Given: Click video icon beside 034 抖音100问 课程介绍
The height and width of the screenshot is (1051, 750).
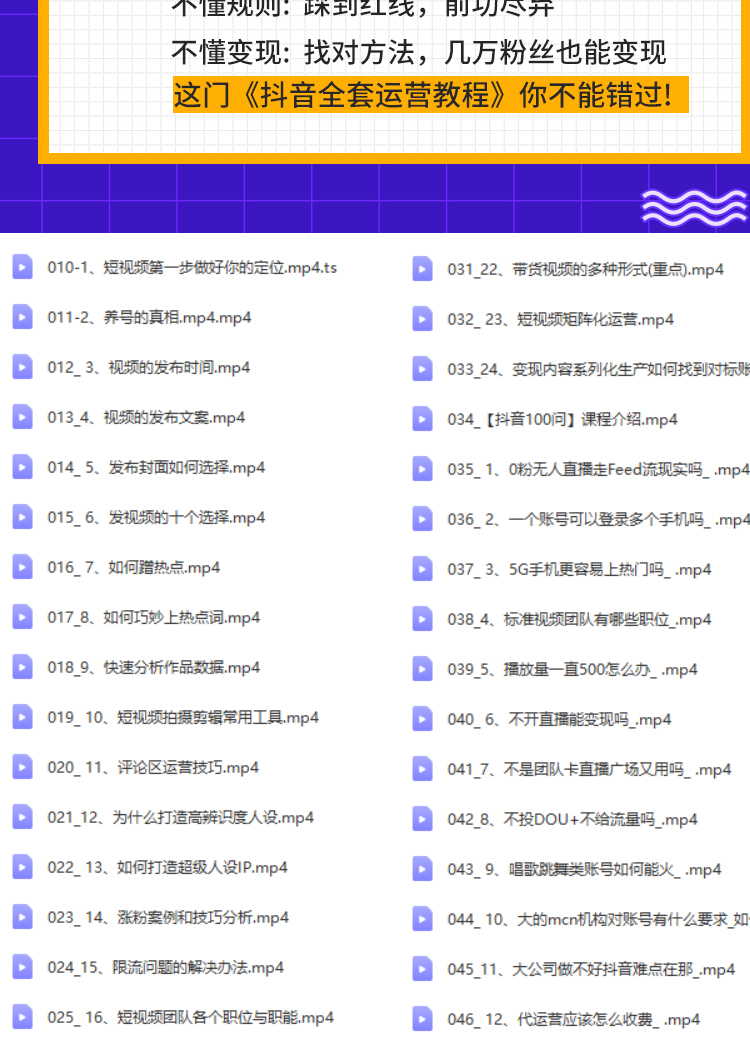Looking at the screenshot, I should click(422, 419).
